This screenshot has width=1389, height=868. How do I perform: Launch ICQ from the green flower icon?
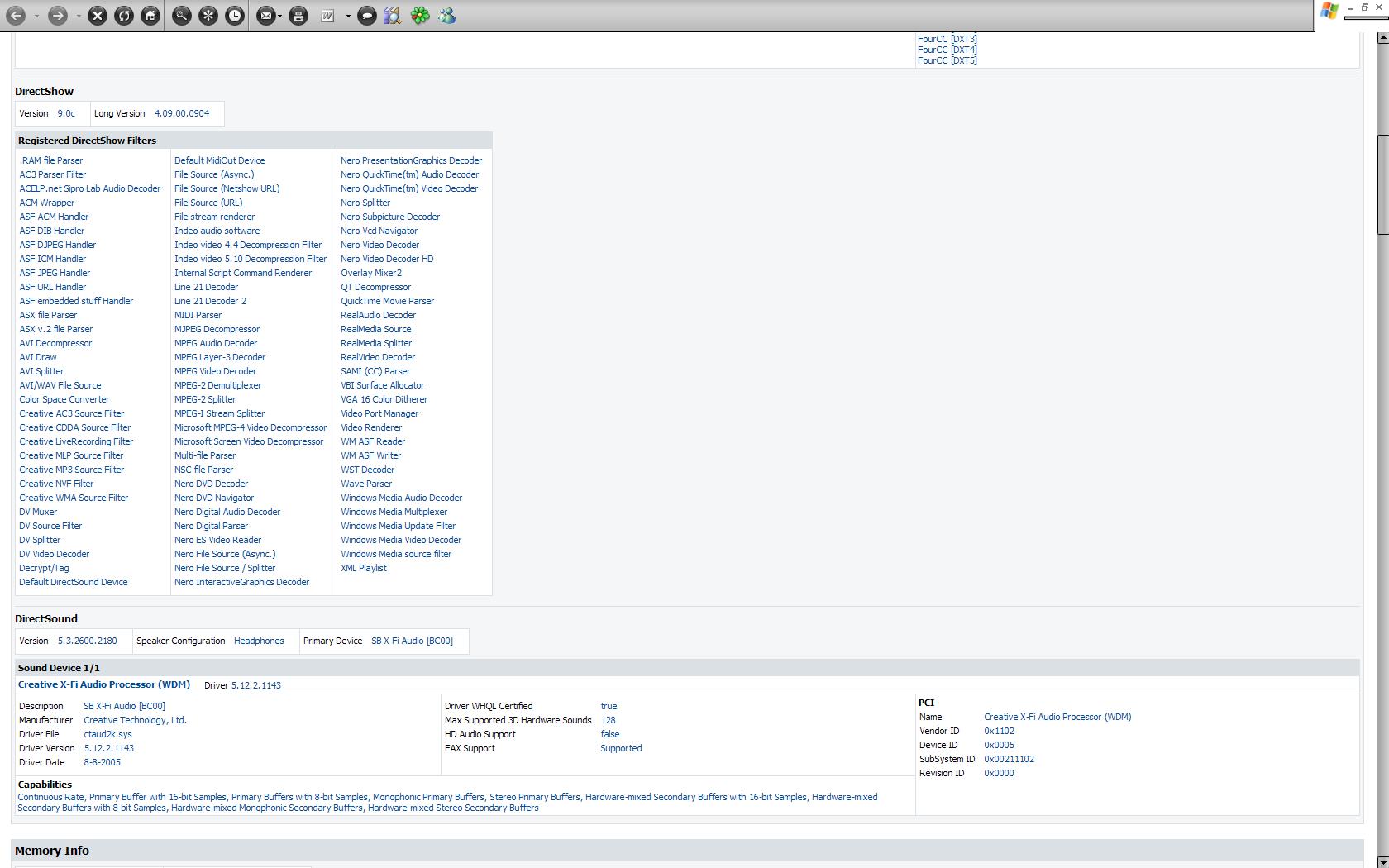point(420,16)
